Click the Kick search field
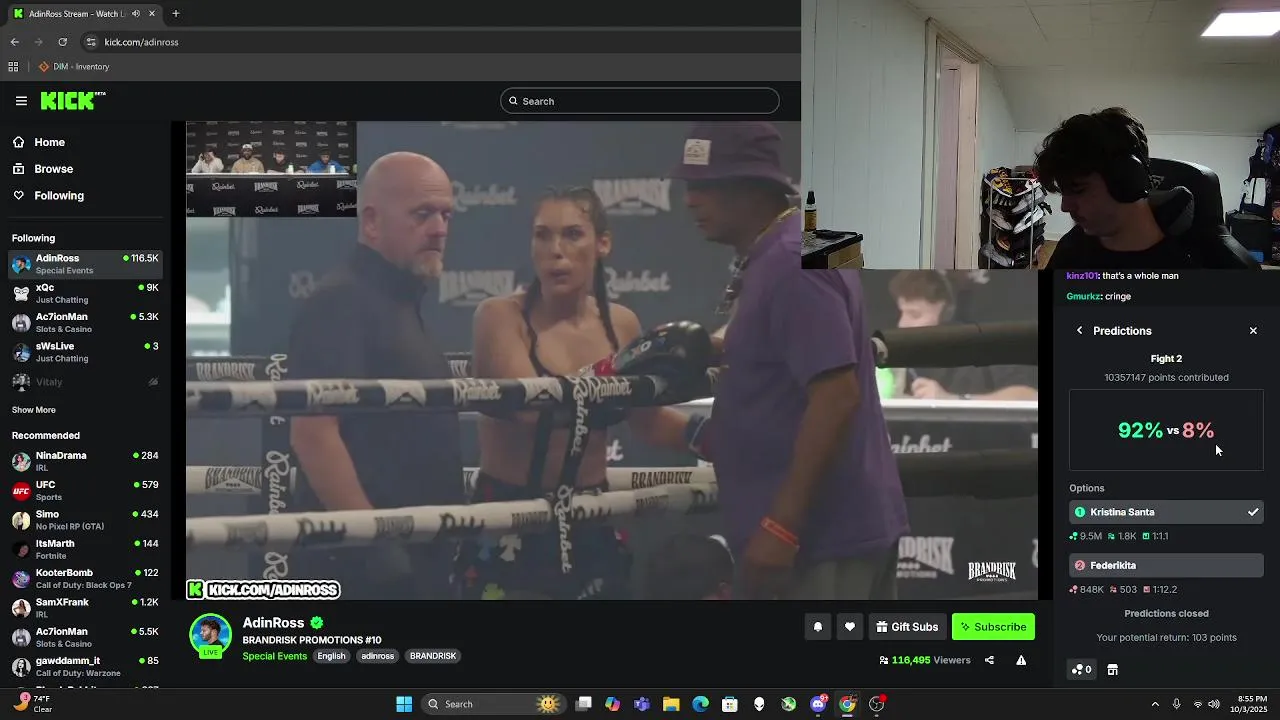1280x720 pixels. [640, 101]
